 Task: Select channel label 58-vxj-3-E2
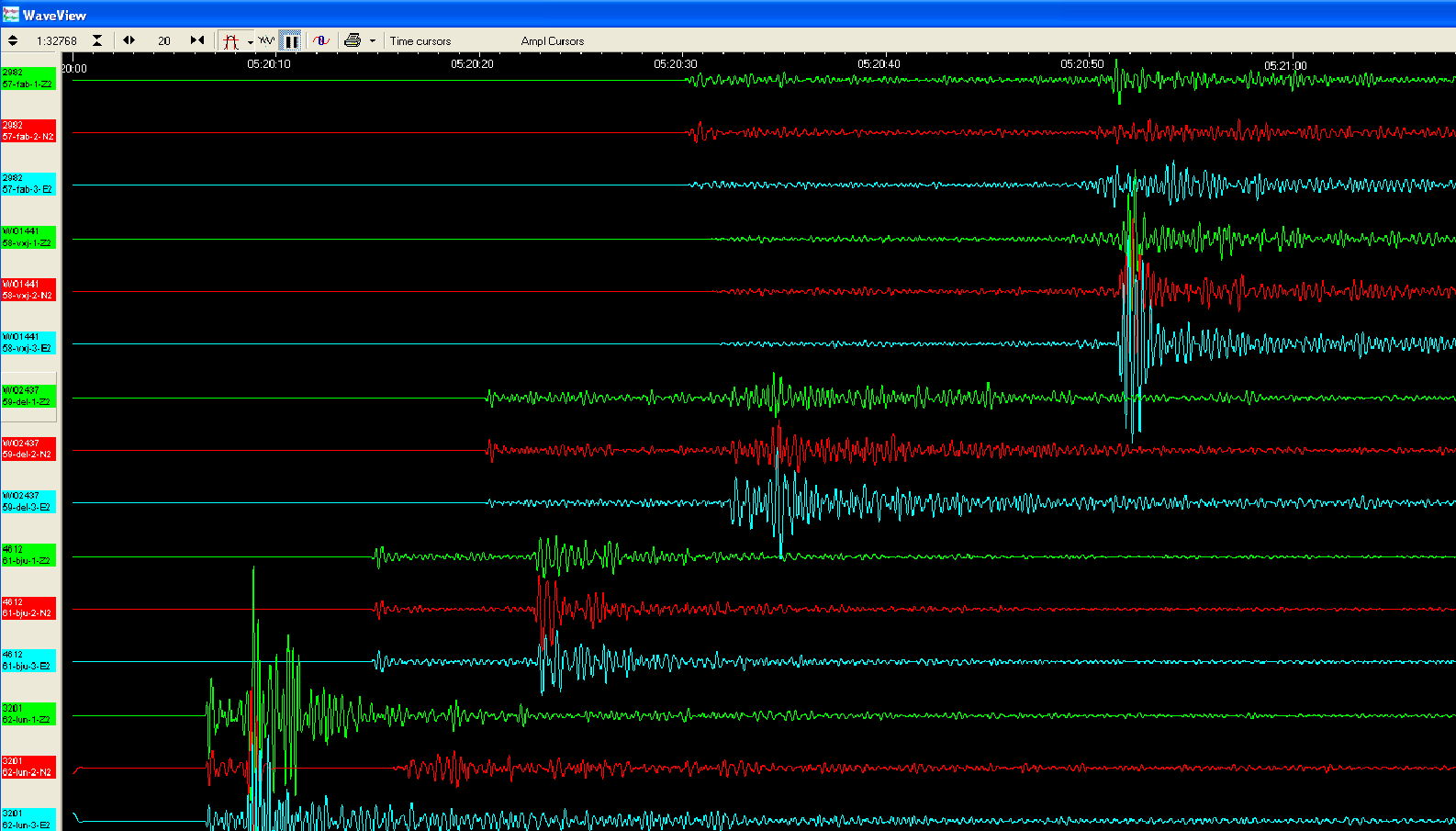coord(28,343)
